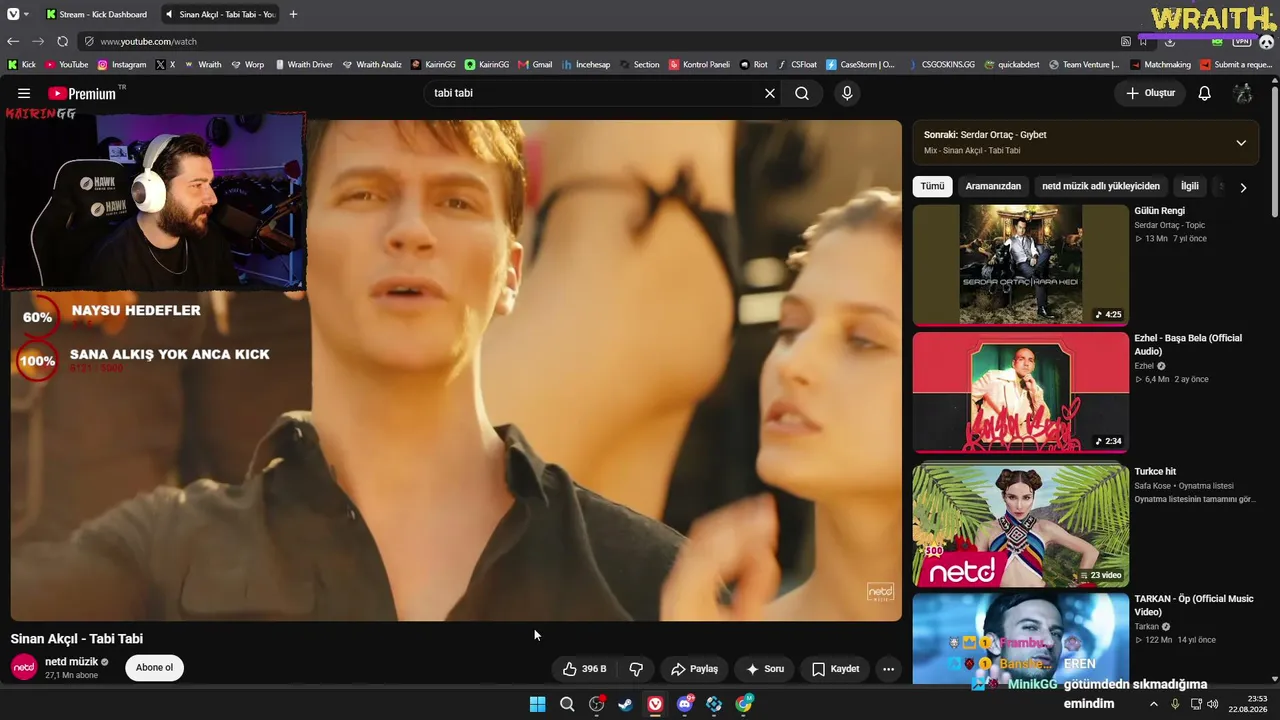Submit search with the magnifier button
The image size is (1280, 720).
pos(802,93)
